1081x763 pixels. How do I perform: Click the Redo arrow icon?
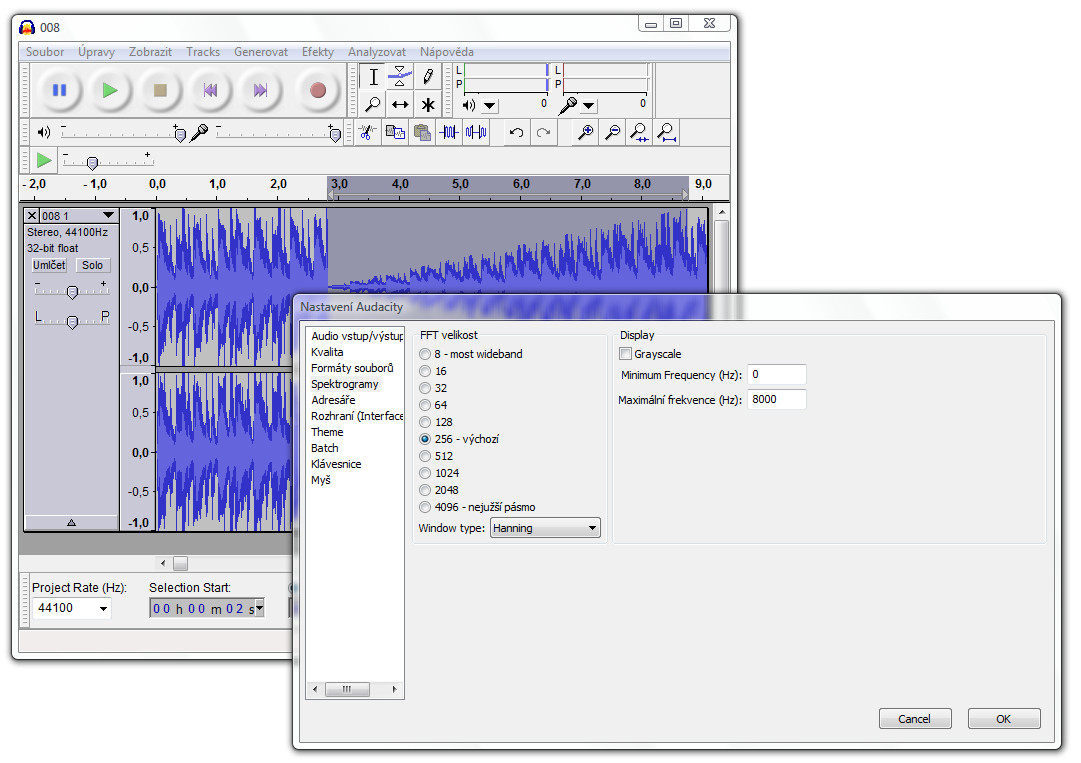(x=543, y=132)
